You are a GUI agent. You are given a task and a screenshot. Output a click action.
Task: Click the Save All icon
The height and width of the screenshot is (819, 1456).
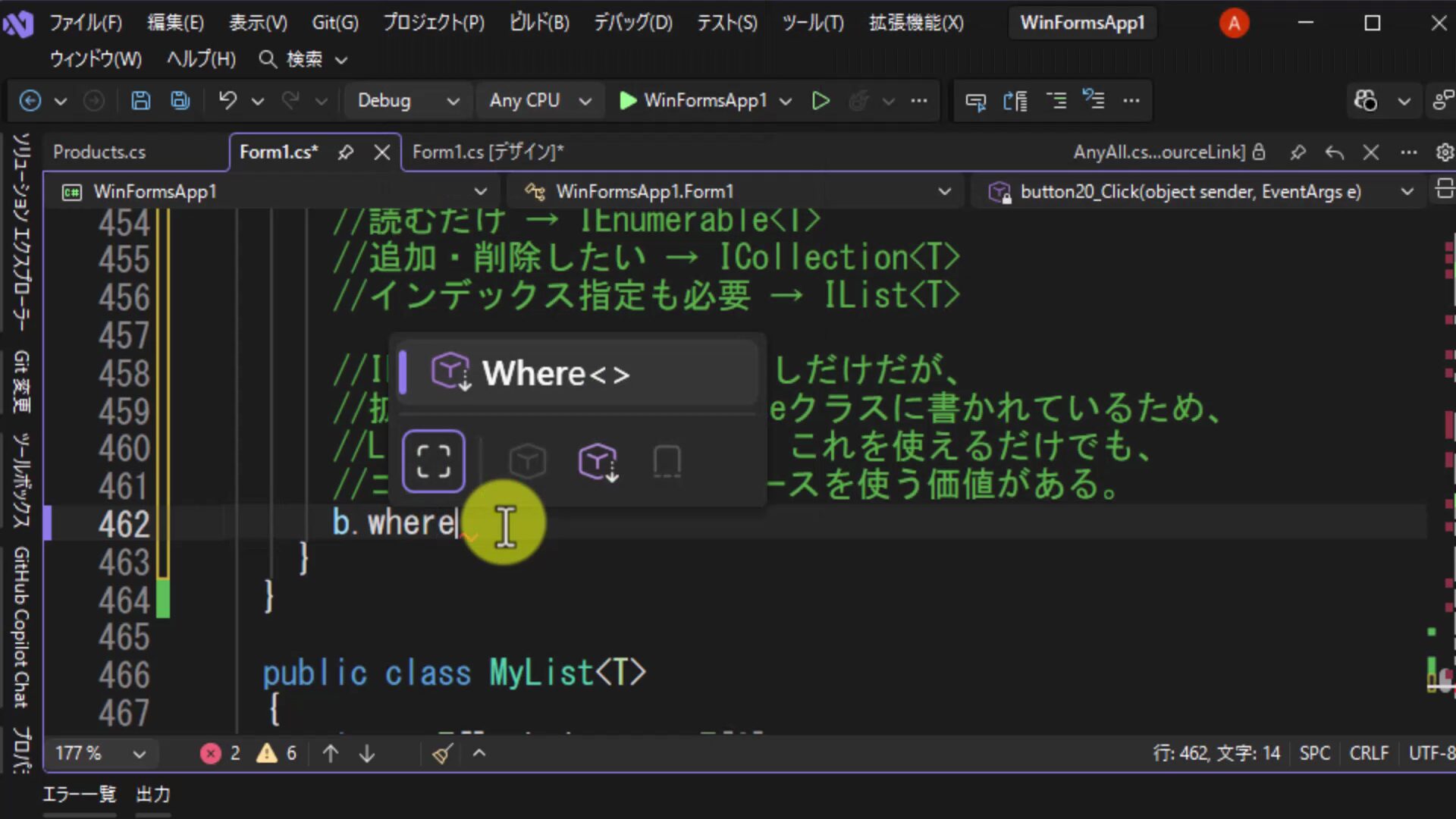(180, 101)
